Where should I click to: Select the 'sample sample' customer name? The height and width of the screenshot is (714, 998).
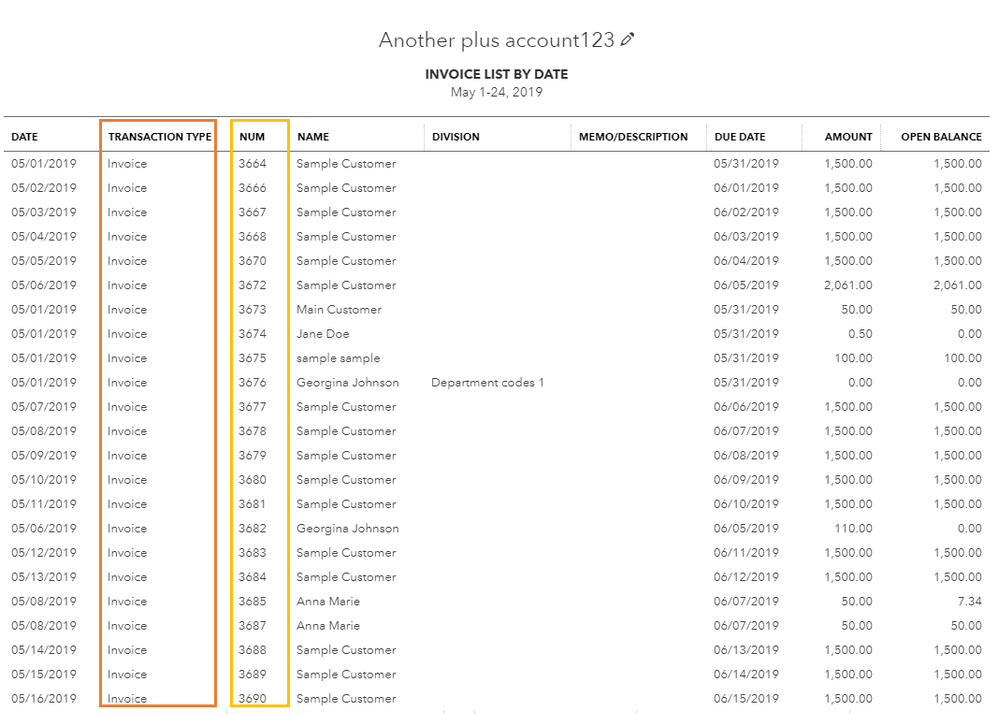pyautogui.click(x=338, y=358)
